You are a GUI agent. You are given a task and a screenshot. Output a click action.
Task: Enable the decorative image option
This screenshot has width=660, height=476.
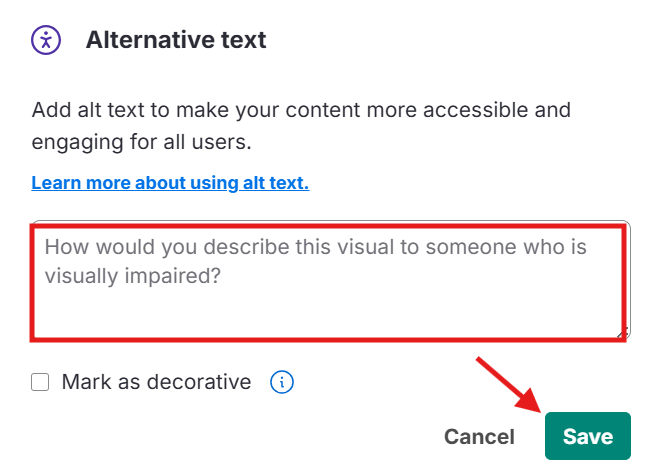coord(40,381)
